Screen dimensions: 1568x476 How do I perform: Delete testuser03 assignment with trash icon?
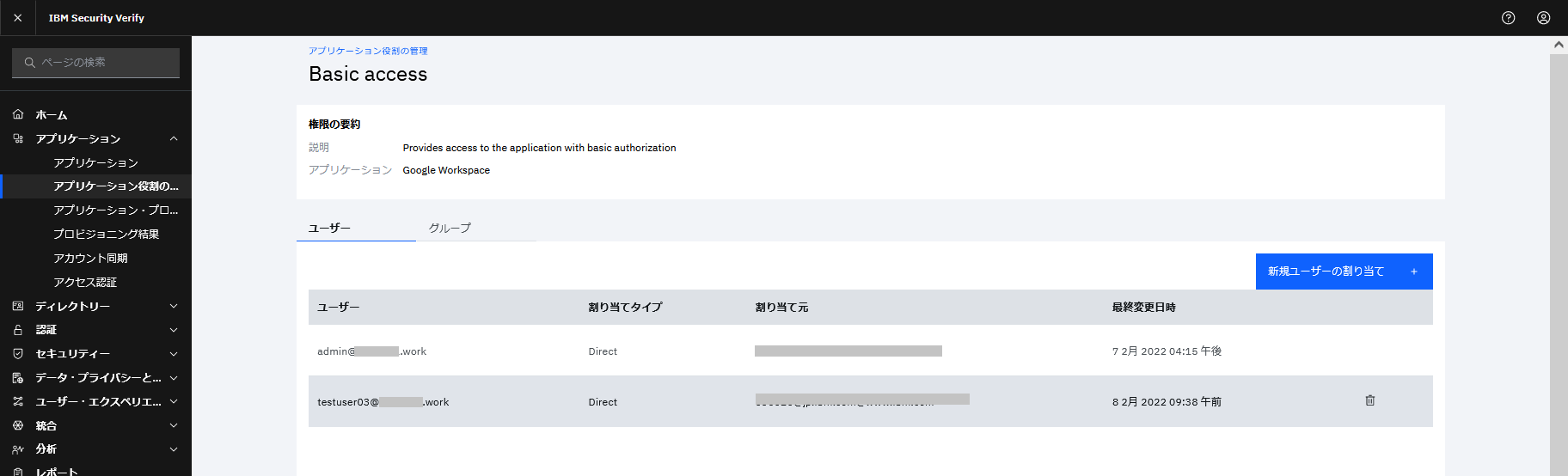(1370, 400)
